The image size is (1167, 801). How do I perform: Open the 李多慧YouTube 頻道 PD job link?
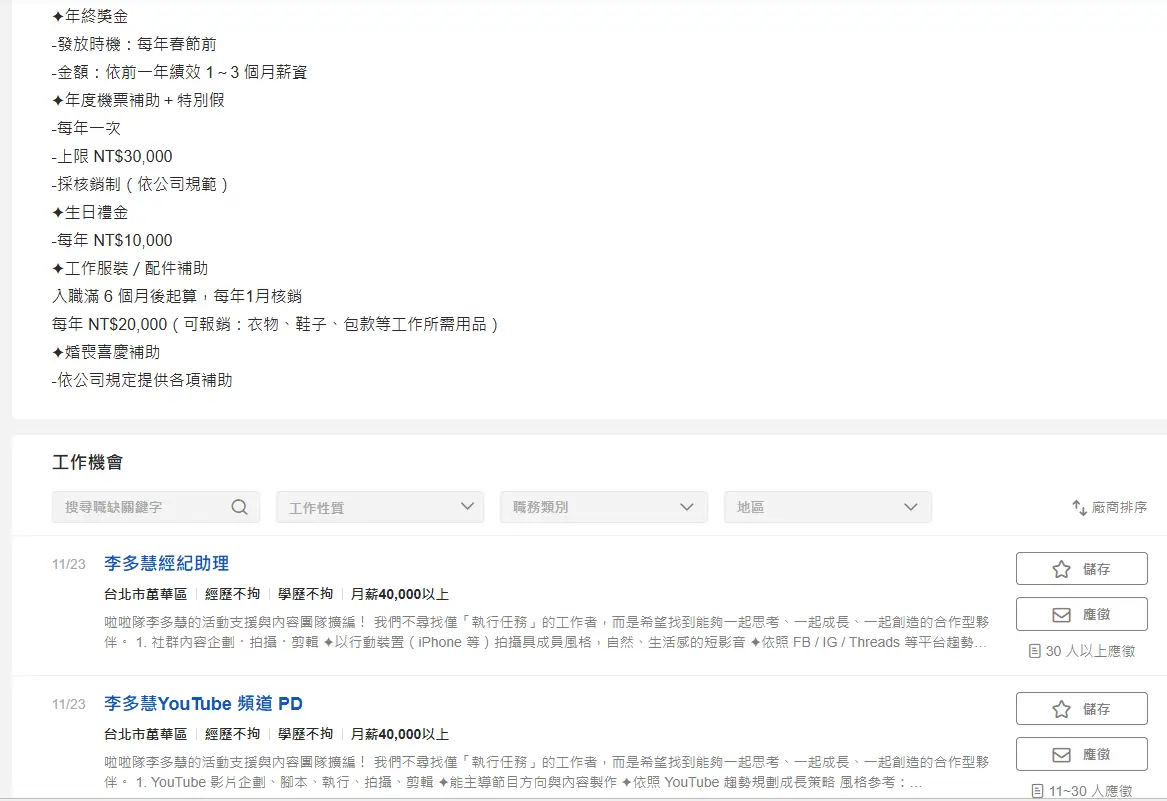click(x=203, y=704)
